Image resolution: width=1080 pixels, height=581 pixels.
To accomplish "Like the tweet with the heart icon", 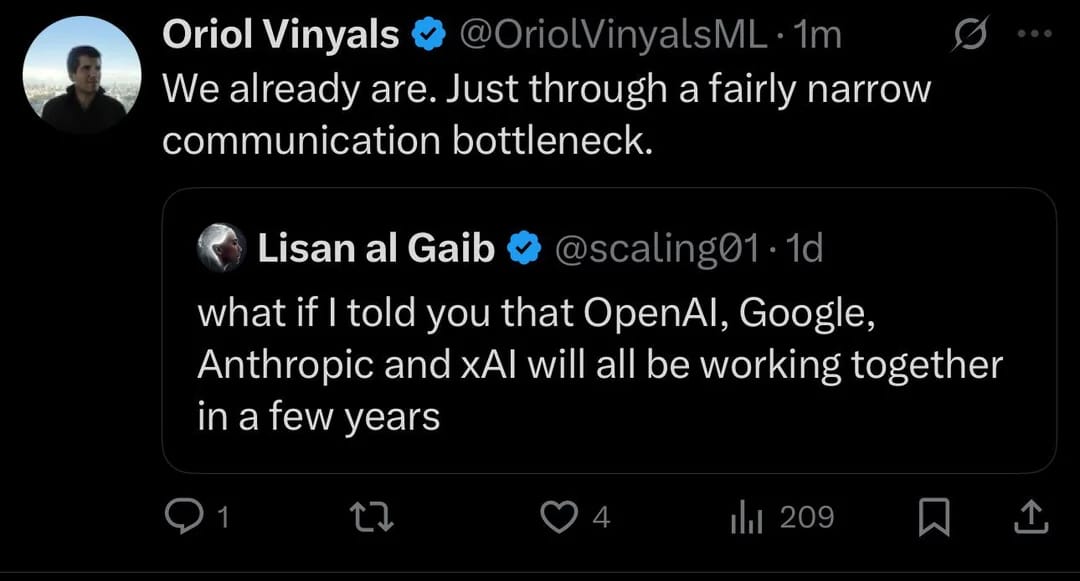I will point(559,517).
